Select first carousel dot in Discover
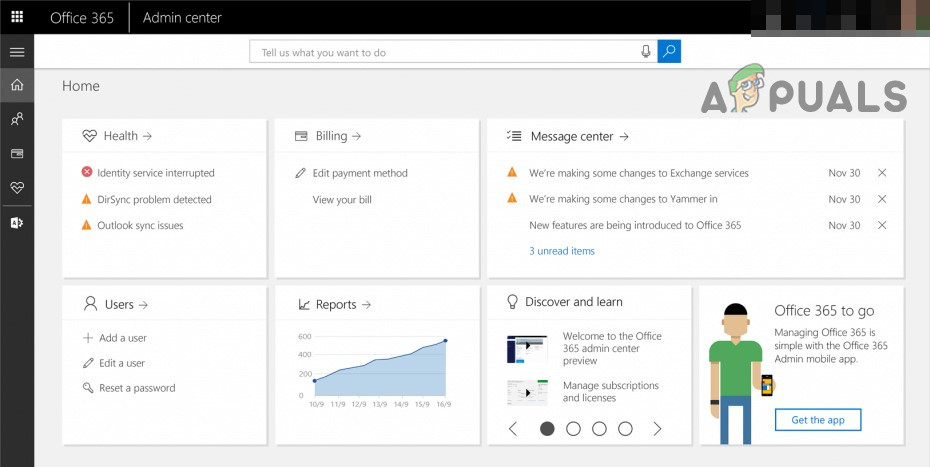930x467 pixels. tap(547, 429)
